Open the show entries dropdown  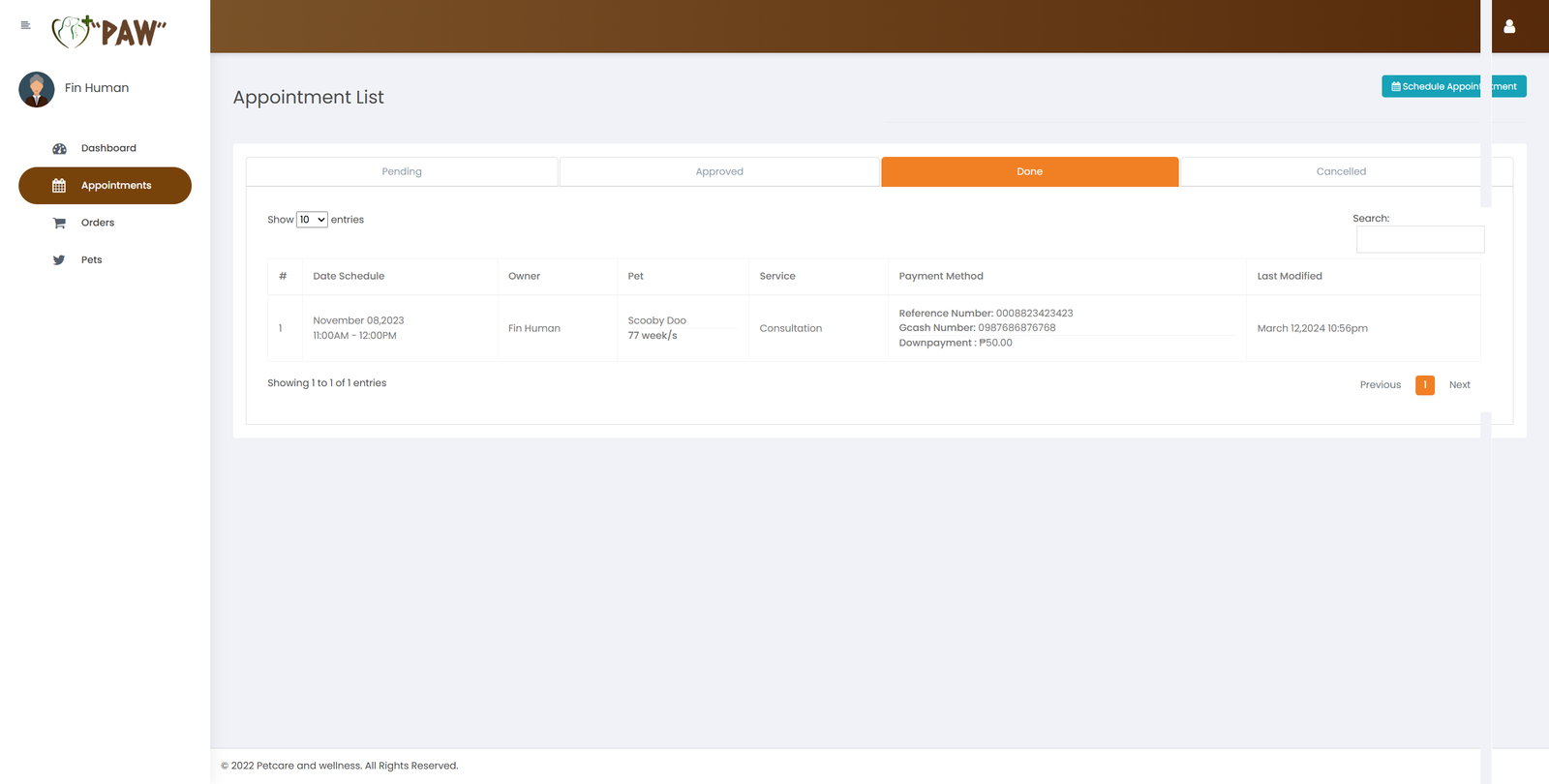312,220
